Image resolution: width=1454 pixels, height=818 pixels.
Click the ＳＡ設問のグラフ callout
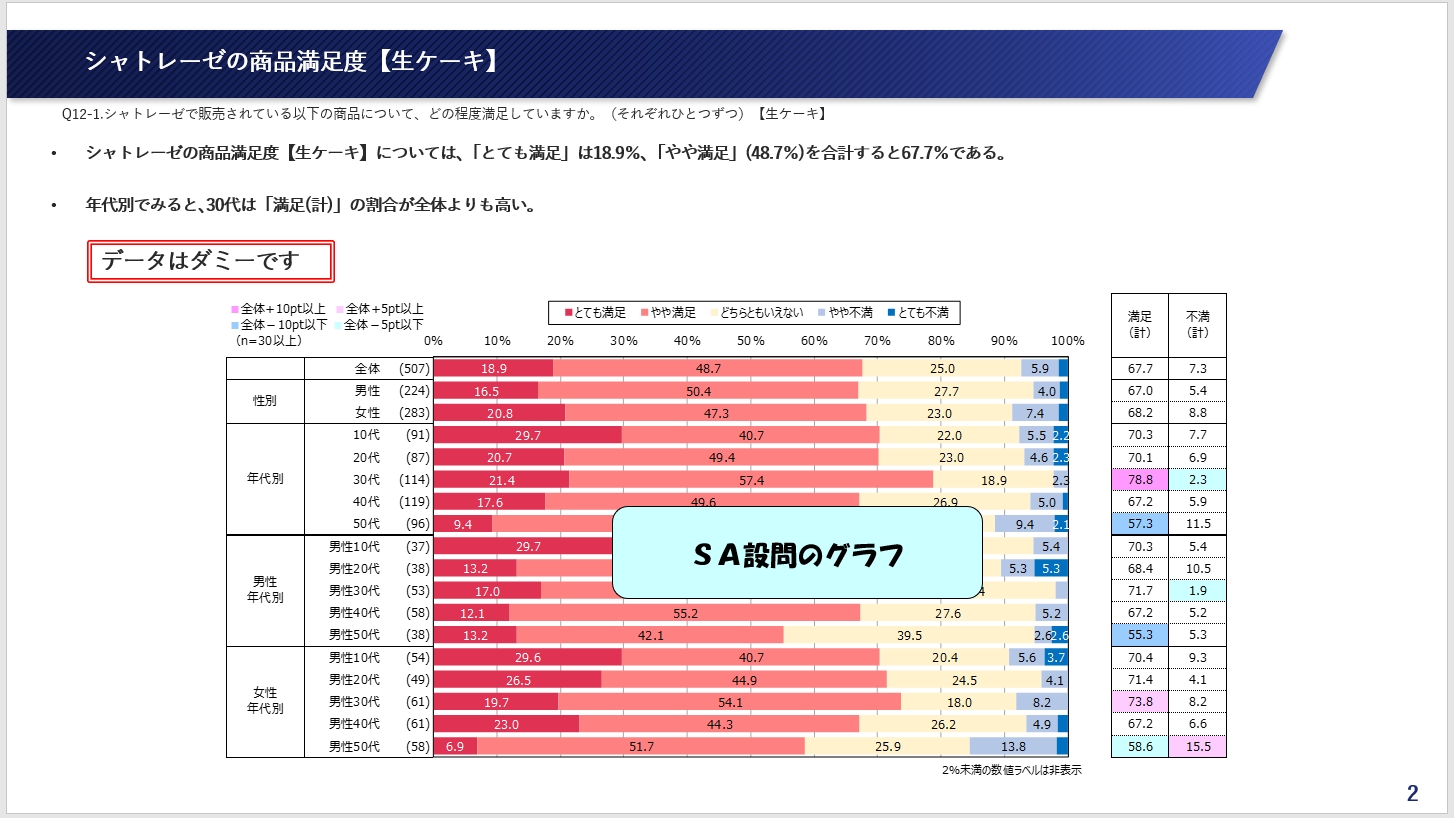point(797,553)
